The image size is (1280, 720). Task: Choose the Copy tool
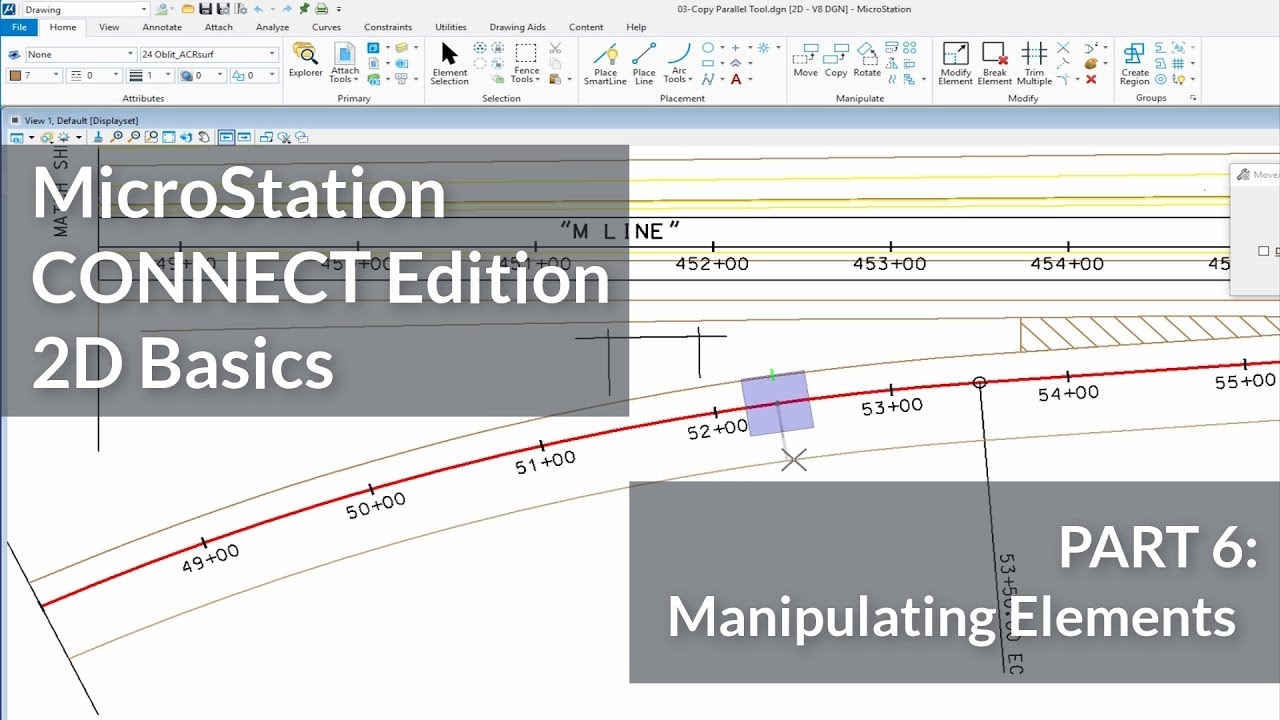click(x=836, y=60)
